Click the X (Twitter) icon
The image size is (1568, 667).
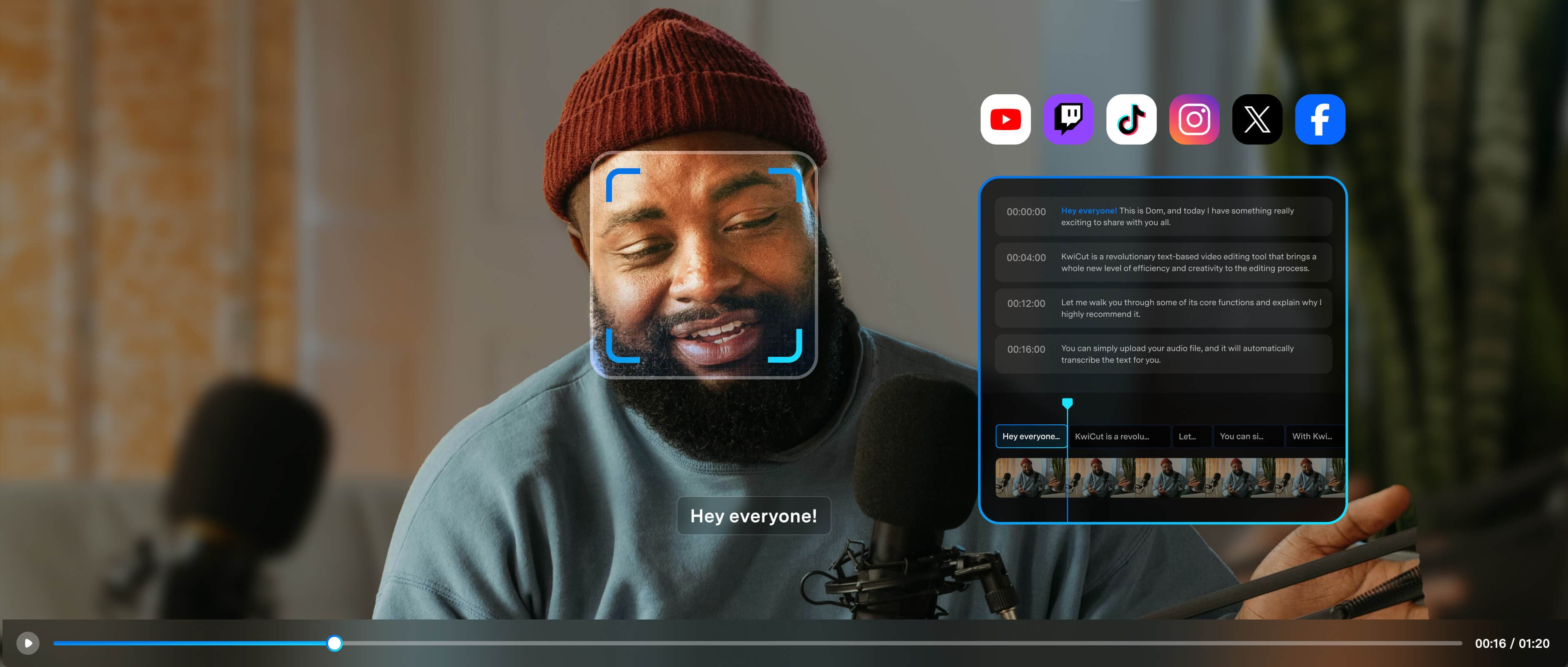1257,119
